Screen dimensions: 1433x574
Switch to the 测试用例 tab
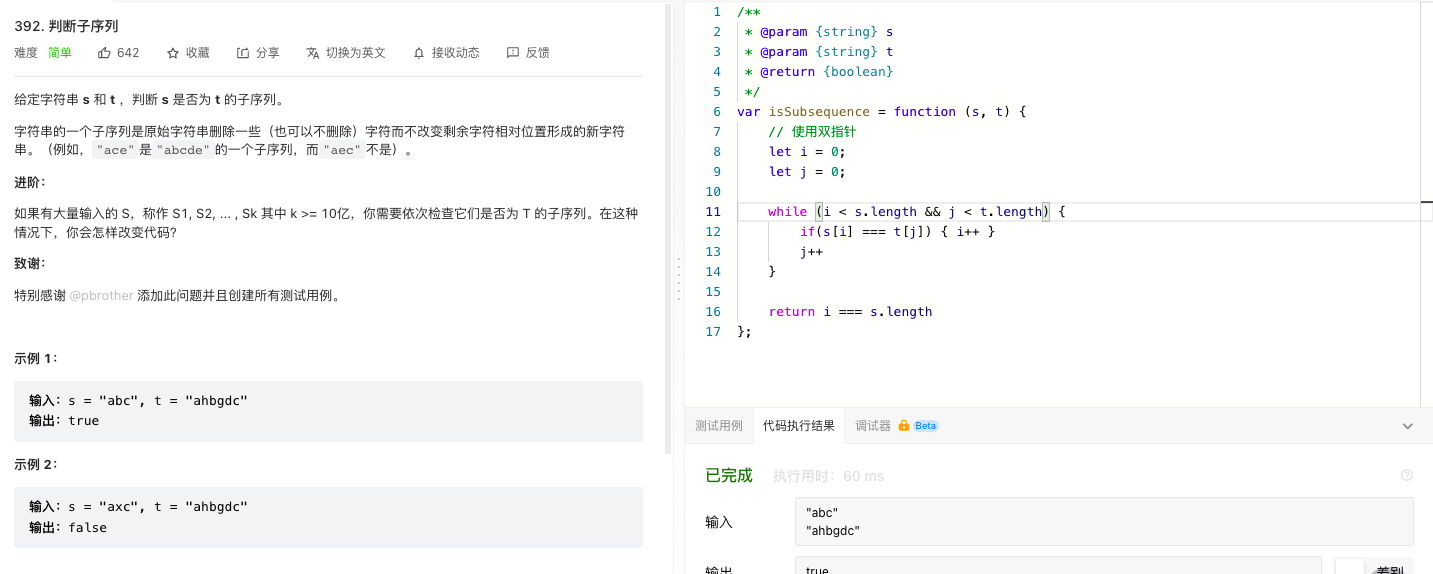[x=719, y=425]
